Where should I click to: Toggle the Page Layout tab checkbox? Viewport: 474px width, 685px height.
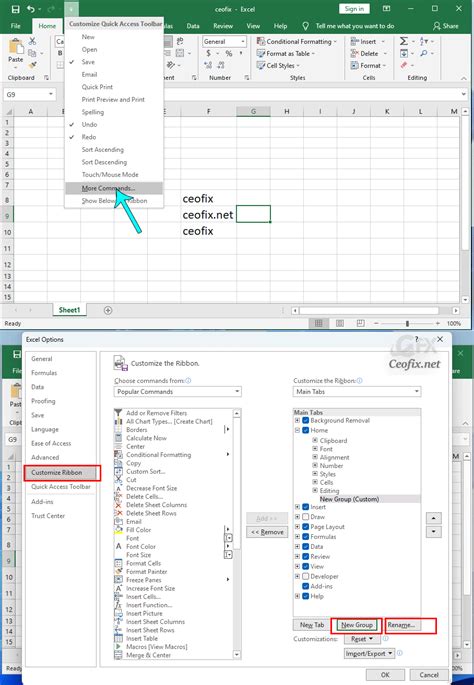click(x=305, y=527)
